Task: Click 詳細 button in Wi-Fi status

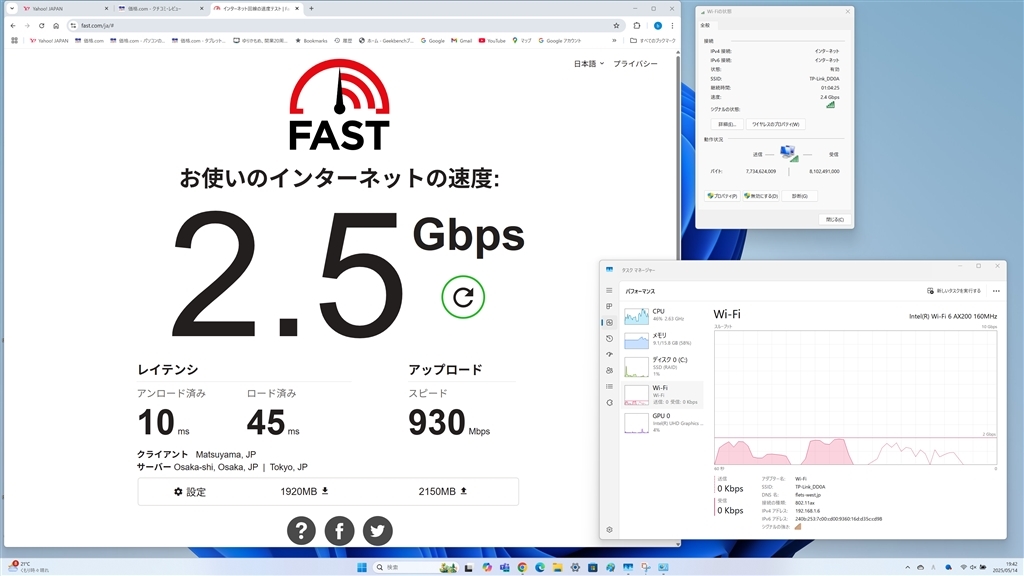Action: pyautogui.click(x=726, y=124)
